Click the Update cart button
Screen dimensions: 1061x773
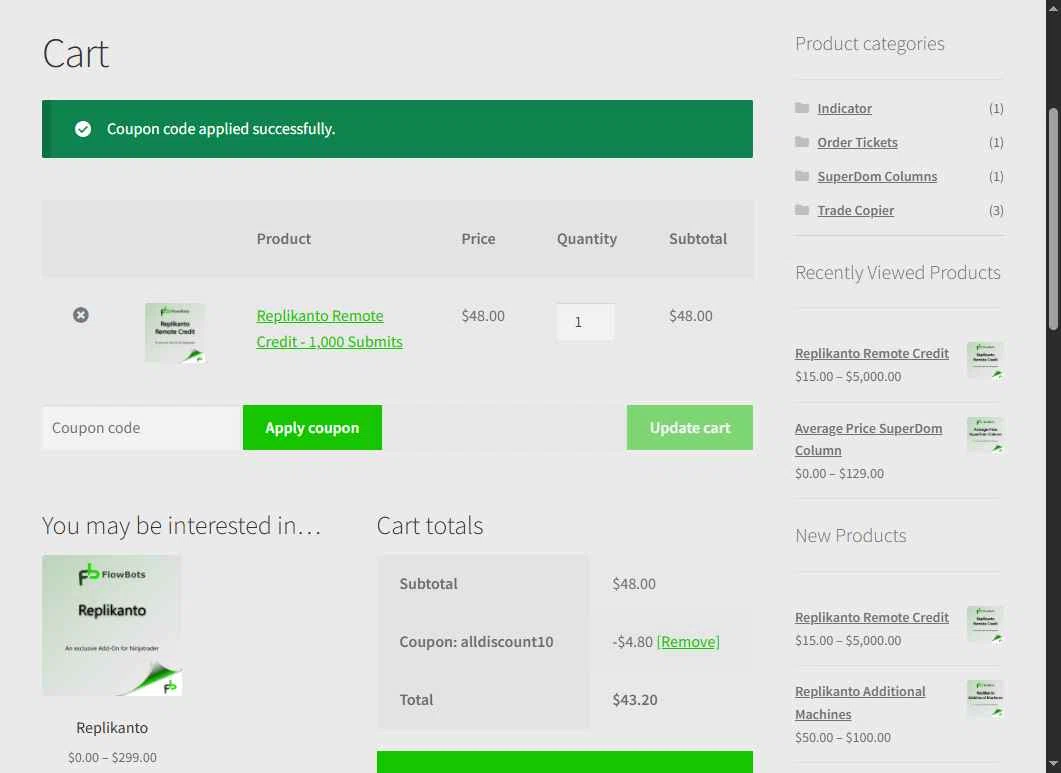pyautogui.click(x=690, y=428)
